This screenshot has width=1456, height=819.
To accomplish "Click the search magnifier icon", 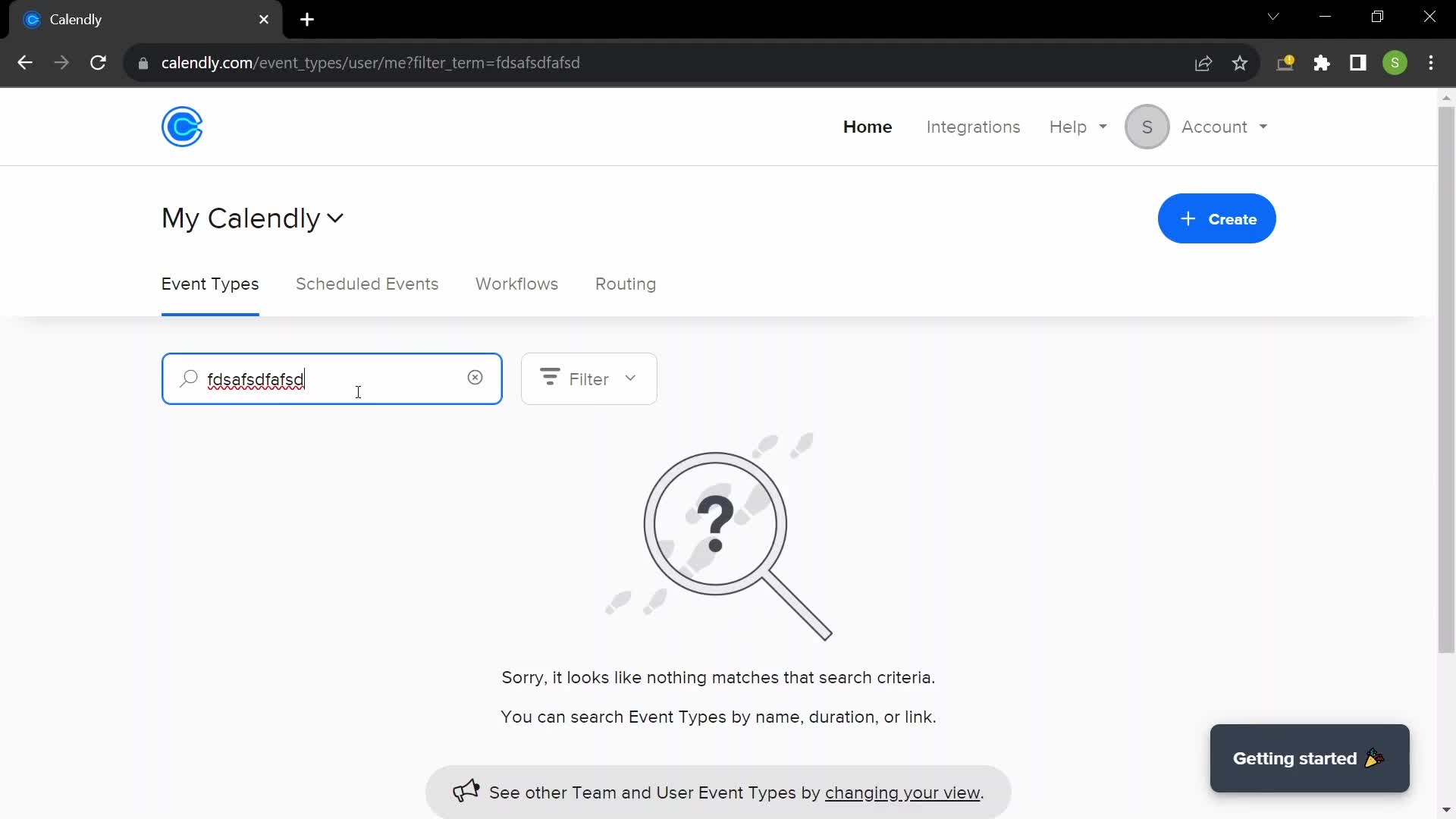I will (189, 378).
